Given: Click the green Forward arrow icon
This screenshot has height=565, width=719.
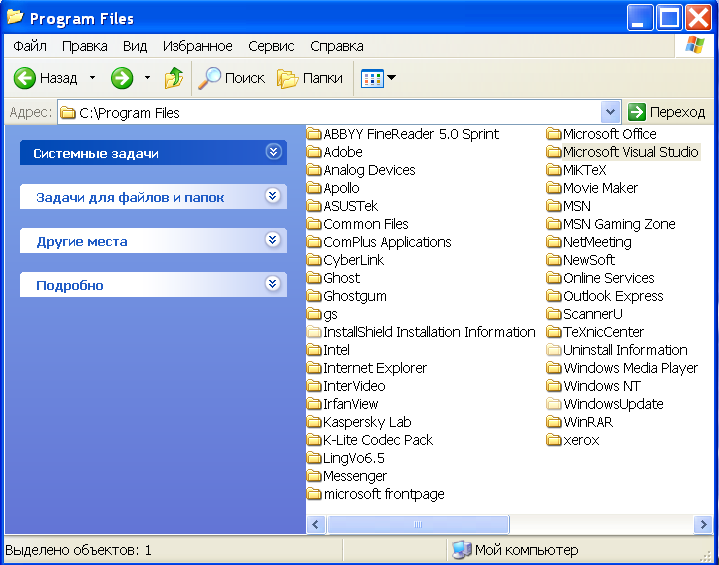Looking at the screenshot, I should pyautogui.click(x=122, y=78).
